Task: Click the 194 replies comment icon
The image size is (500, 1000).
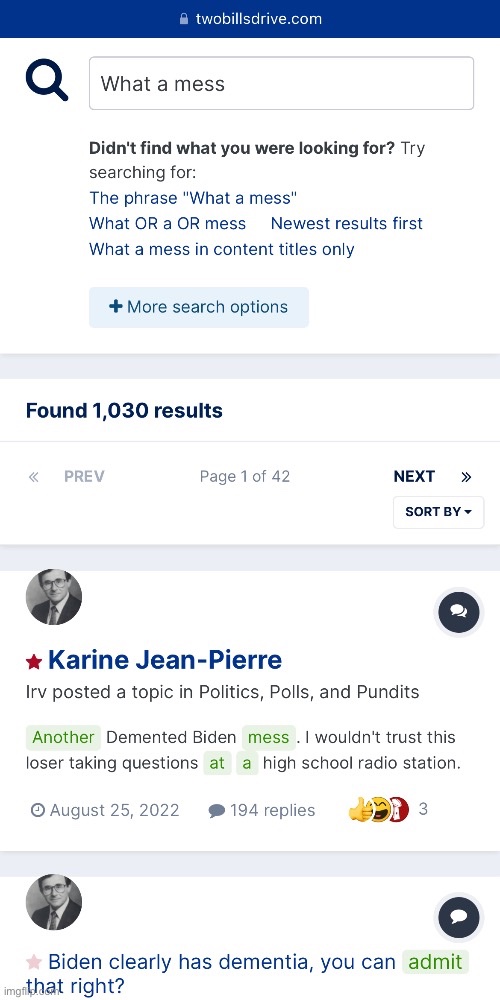Action: (x=217, y=811)
